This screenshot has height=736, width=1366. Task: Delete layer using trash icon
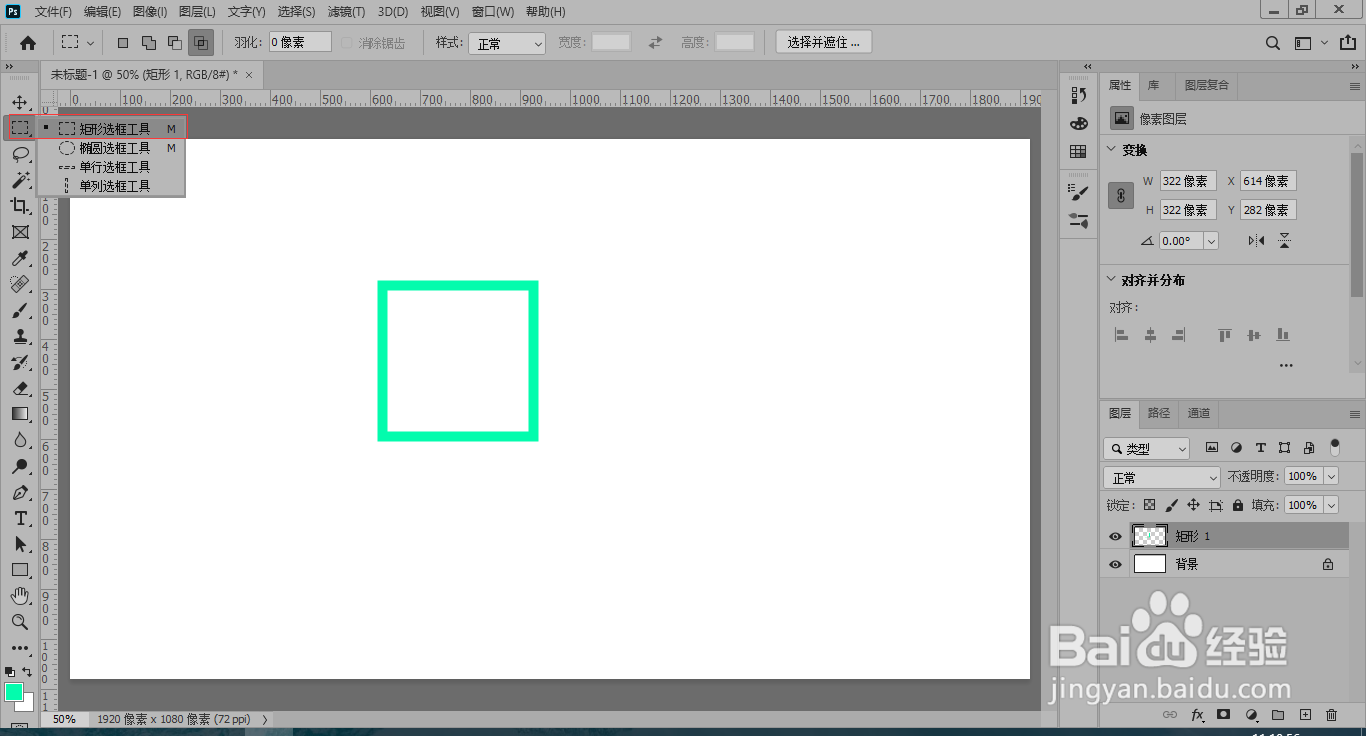tap(1331, 715)
